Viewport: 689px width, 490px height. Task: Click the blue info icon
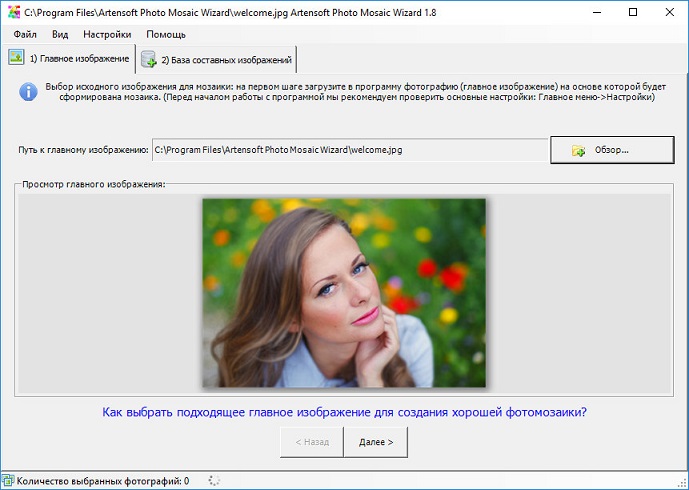28,92
